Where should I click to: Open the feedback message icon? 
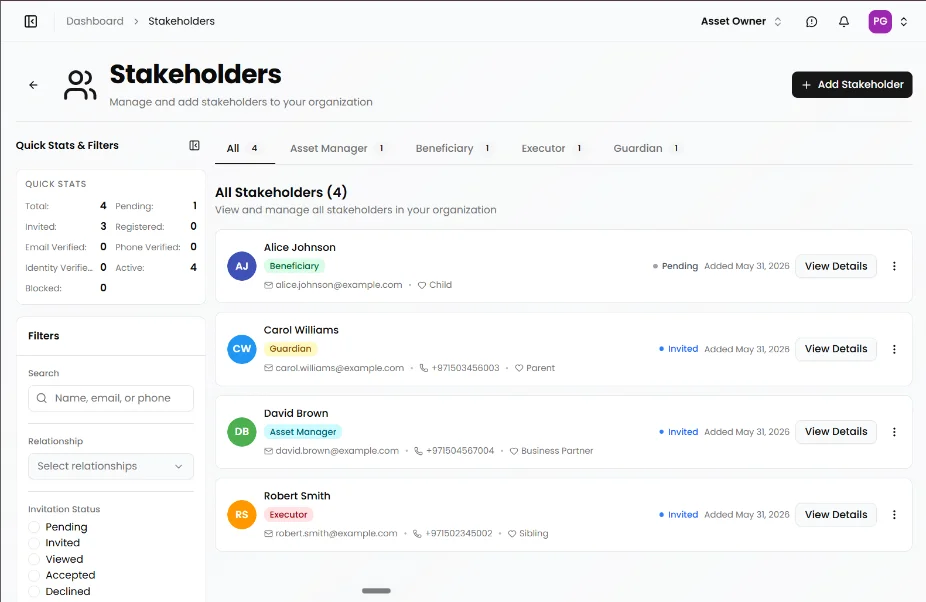point(811,21)
